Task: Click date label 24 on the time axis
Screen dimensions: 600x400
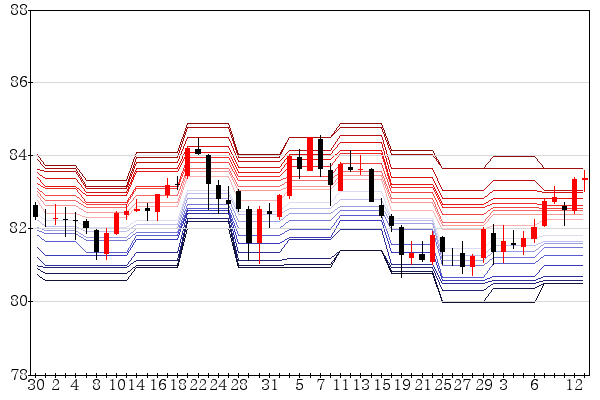Action: 218,385
